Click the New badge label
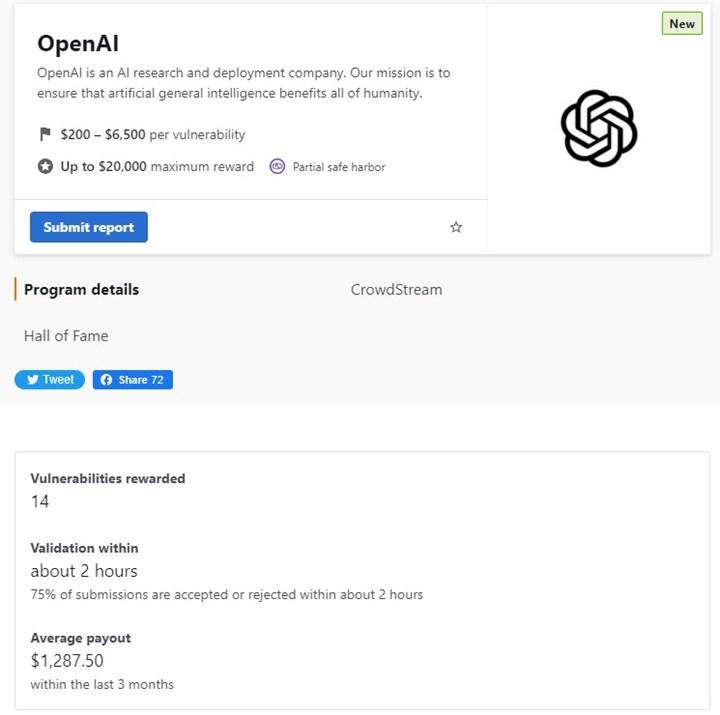The height and width of the screenshot is (715, 720). pyautogui.click(x=682, y=23)
